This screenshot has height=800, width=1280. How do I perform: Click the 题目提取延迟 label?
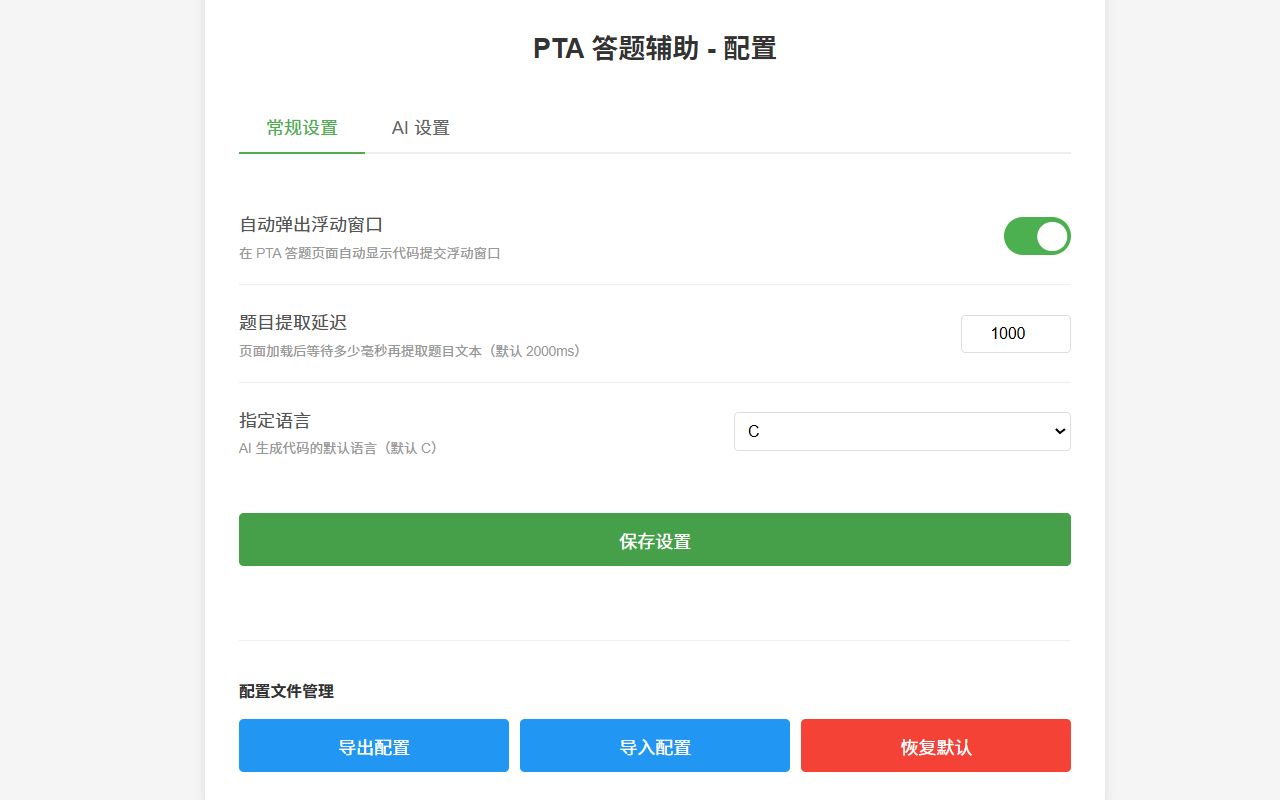pos(293,323)
